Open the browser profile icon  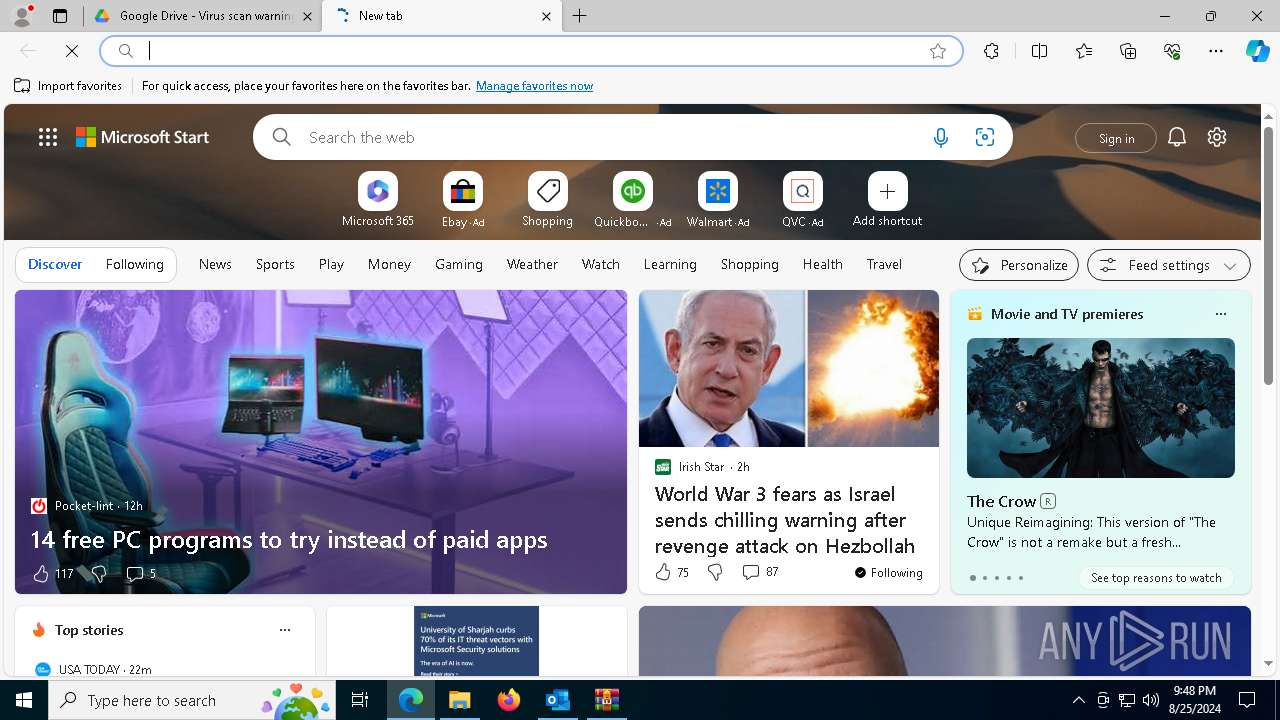[21, 16]
